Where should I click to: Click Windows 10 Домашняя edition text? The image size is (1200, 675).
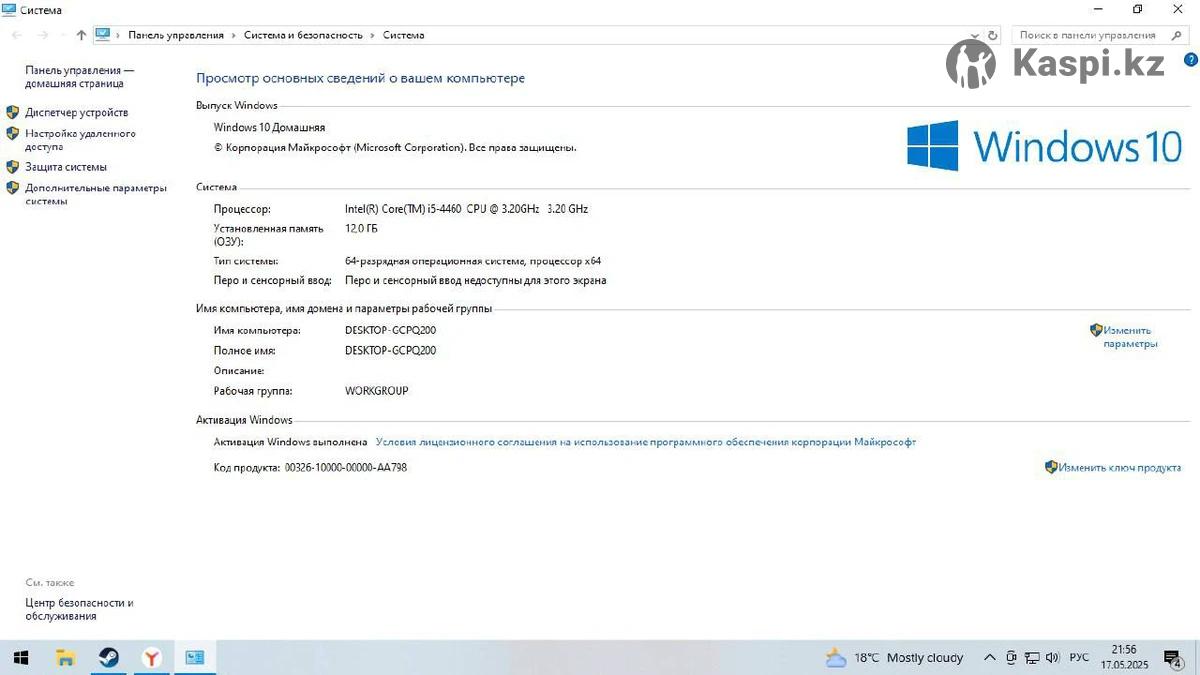[x=269, y=128]
